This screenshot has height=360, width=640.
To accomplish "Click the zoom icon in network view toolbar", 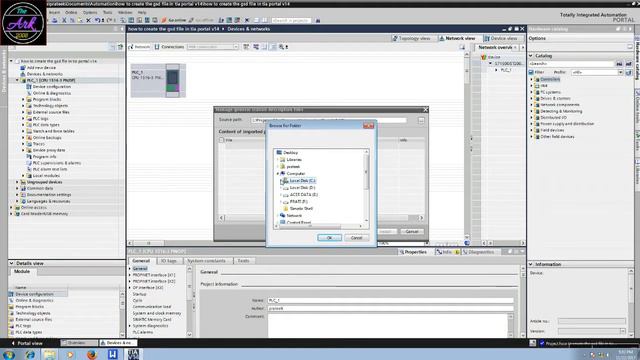I will pyautogui.click(x=282, y=47).
